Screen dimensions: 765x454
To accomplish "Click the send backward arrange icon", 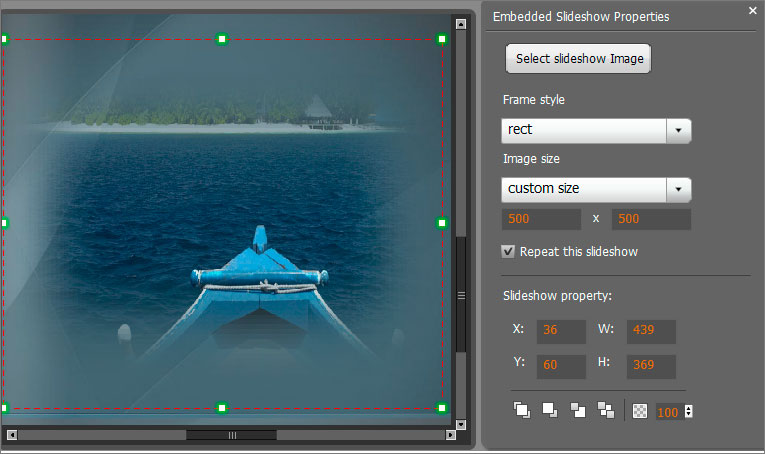I will (577, 409).
